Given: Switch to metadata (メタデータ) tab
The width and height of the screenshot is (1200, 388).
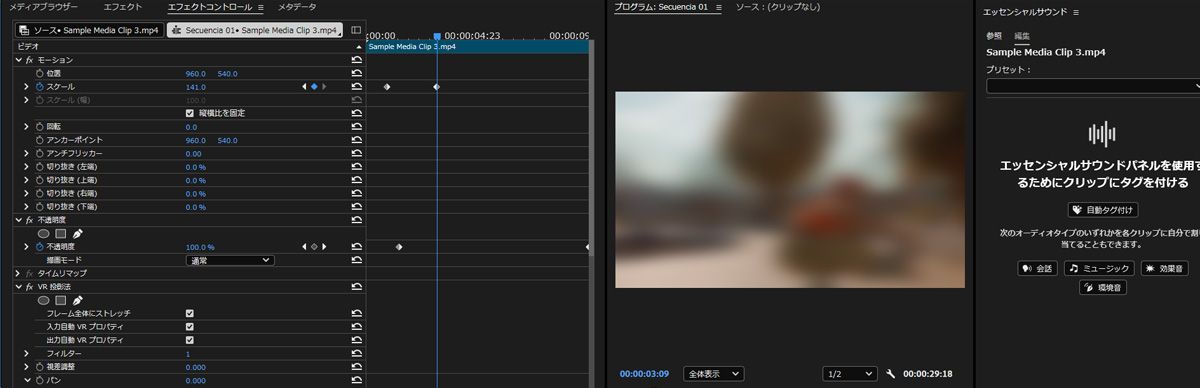Looking at the screenshot, I should pos(297,7).
